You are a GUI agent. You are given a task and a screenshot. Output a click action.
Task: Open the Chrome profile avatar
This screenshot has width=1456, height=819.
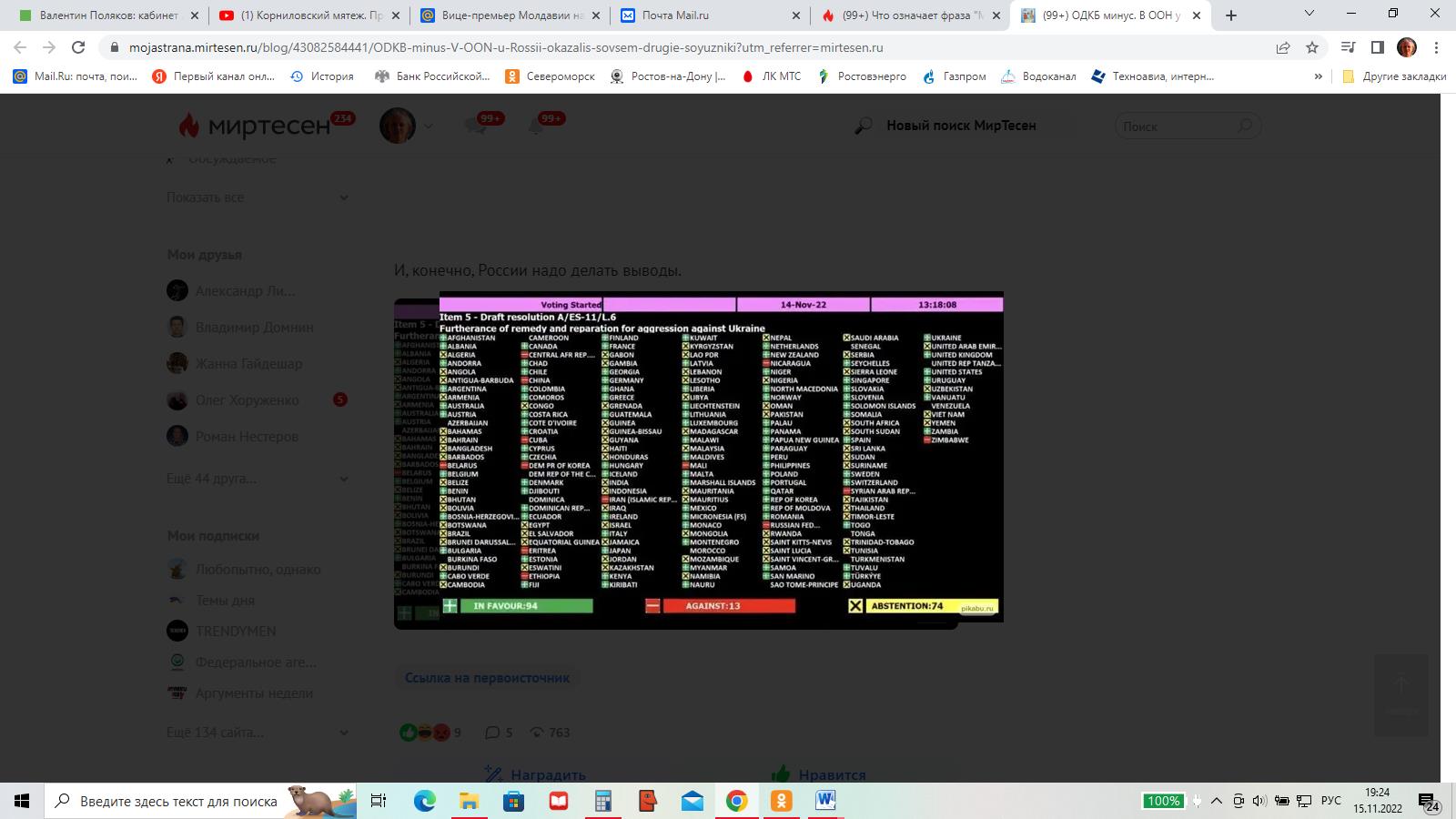[x=1407, y=47]
